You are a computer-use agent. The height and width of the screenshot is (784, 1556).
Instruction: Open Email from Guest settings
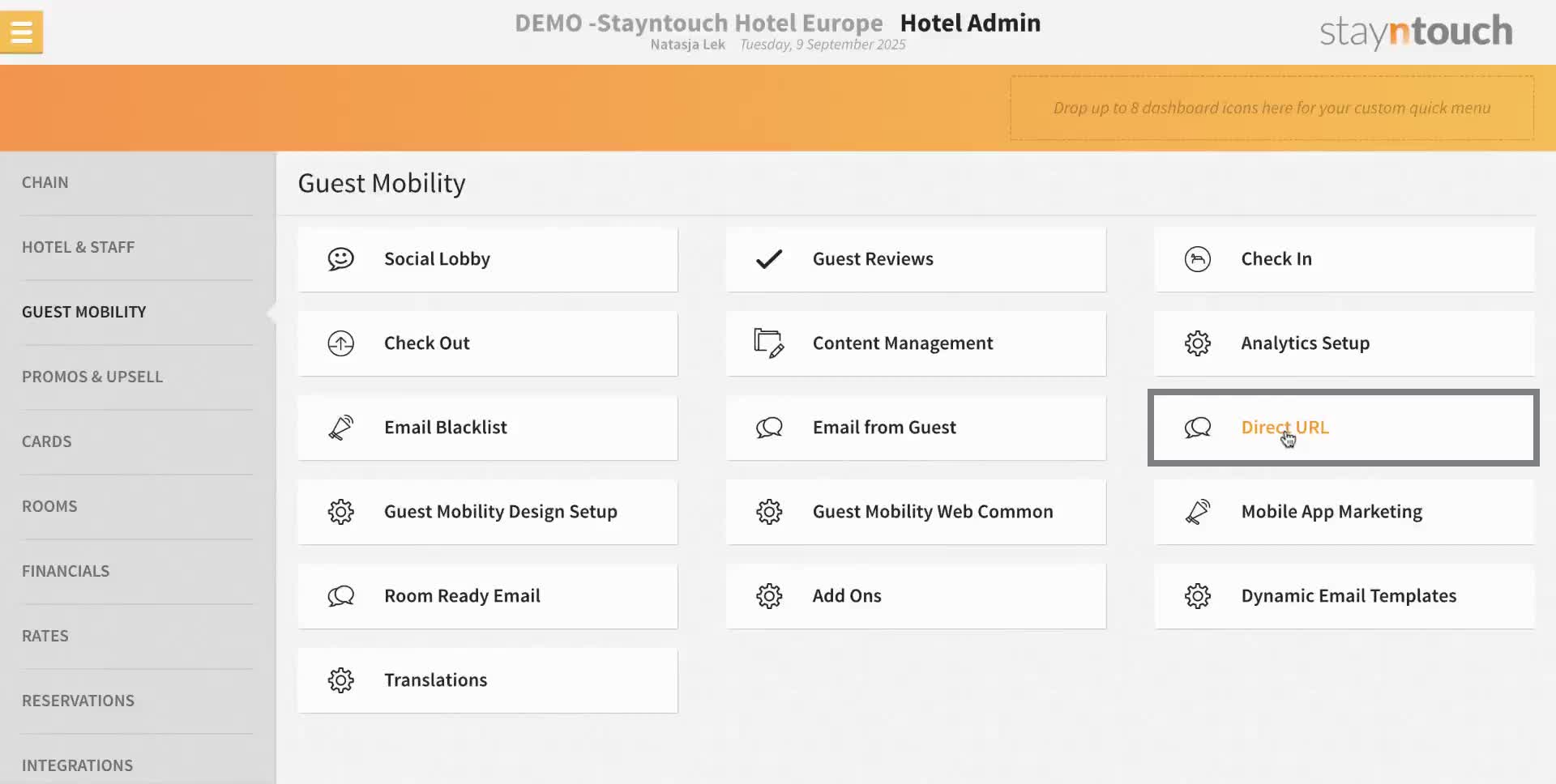coord(916,428)
